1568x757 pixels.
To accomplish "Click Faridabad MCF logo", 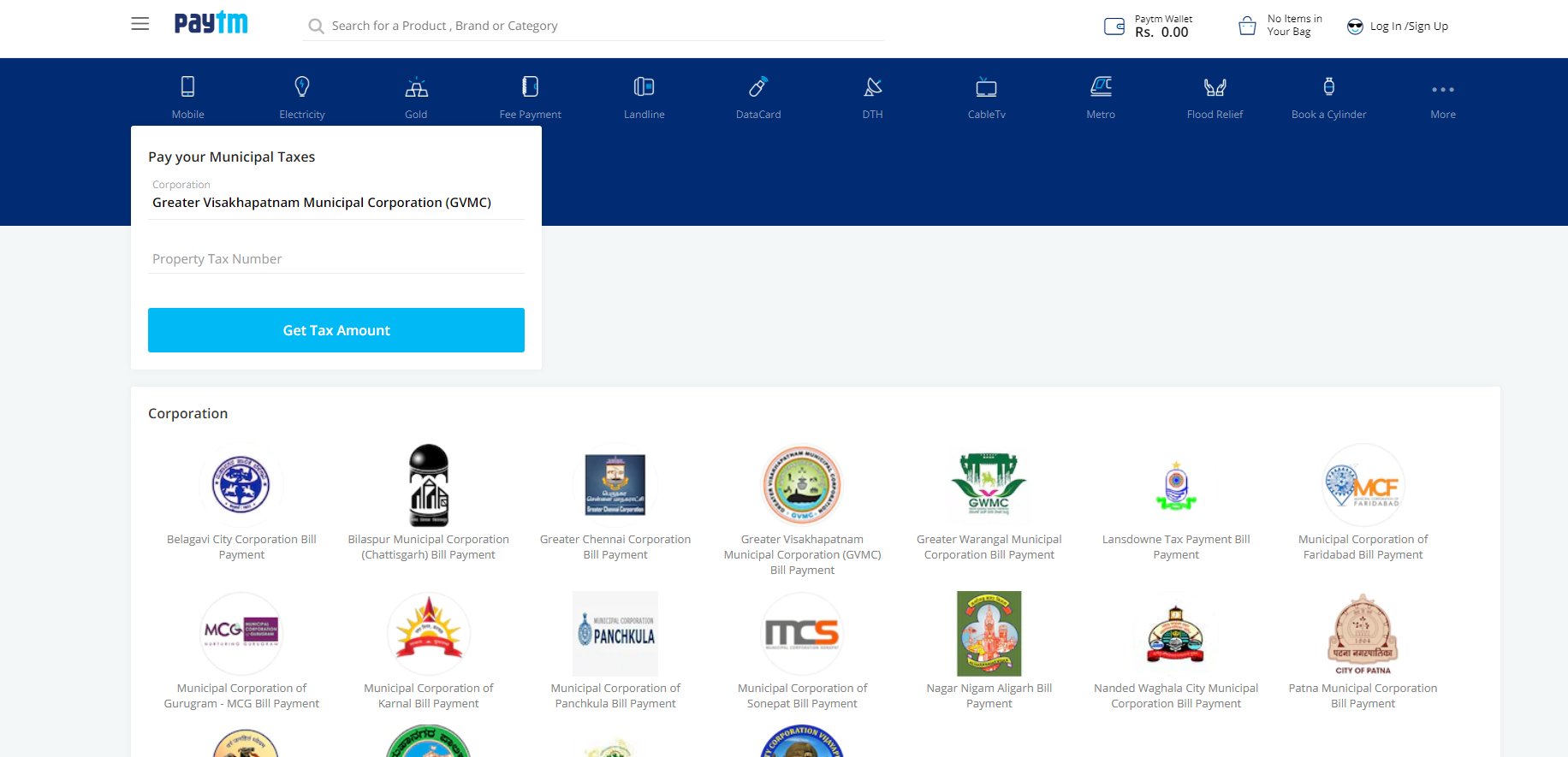I will (1363, 484).
